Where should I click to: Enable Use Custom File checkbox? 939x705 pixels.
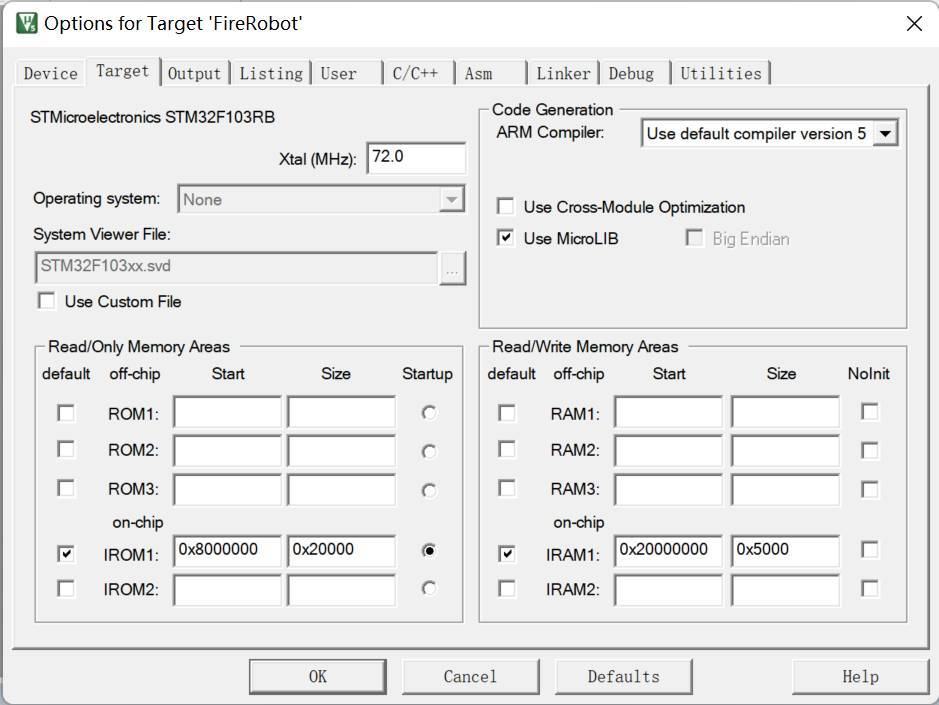(47, 301)
